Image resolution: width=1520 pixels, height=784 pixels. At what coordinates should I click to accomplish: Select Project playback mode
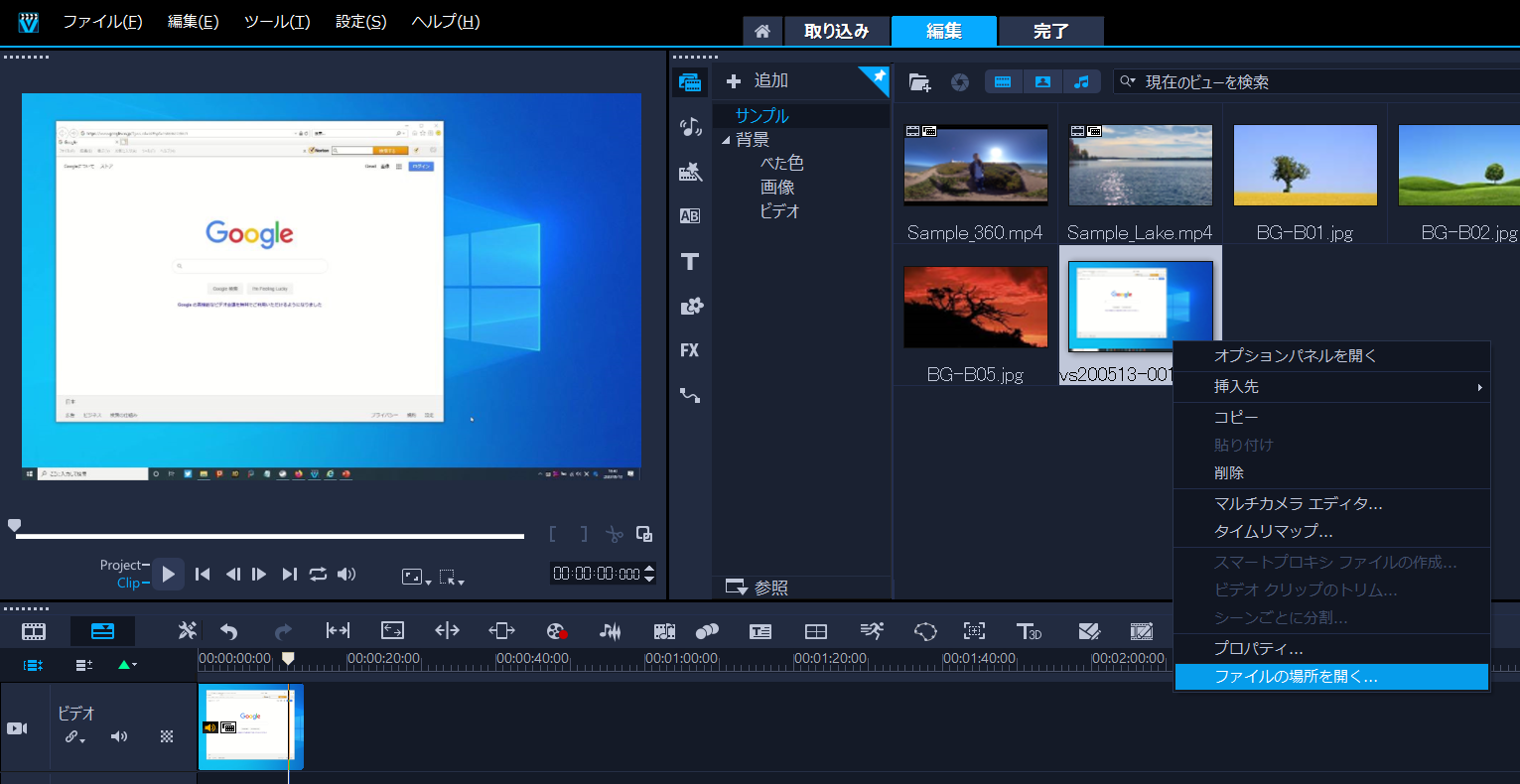point(124,565)
